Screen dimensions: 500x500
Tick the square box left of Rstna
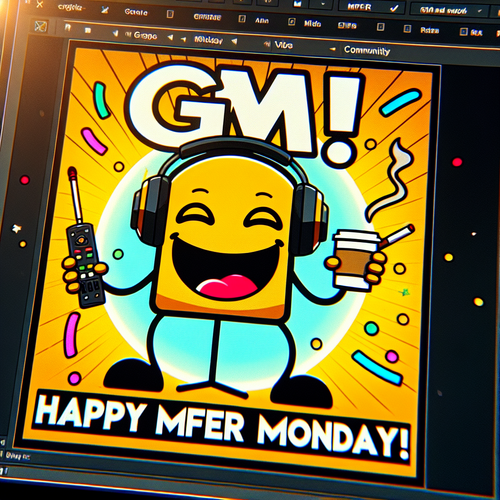click(407, 29)
